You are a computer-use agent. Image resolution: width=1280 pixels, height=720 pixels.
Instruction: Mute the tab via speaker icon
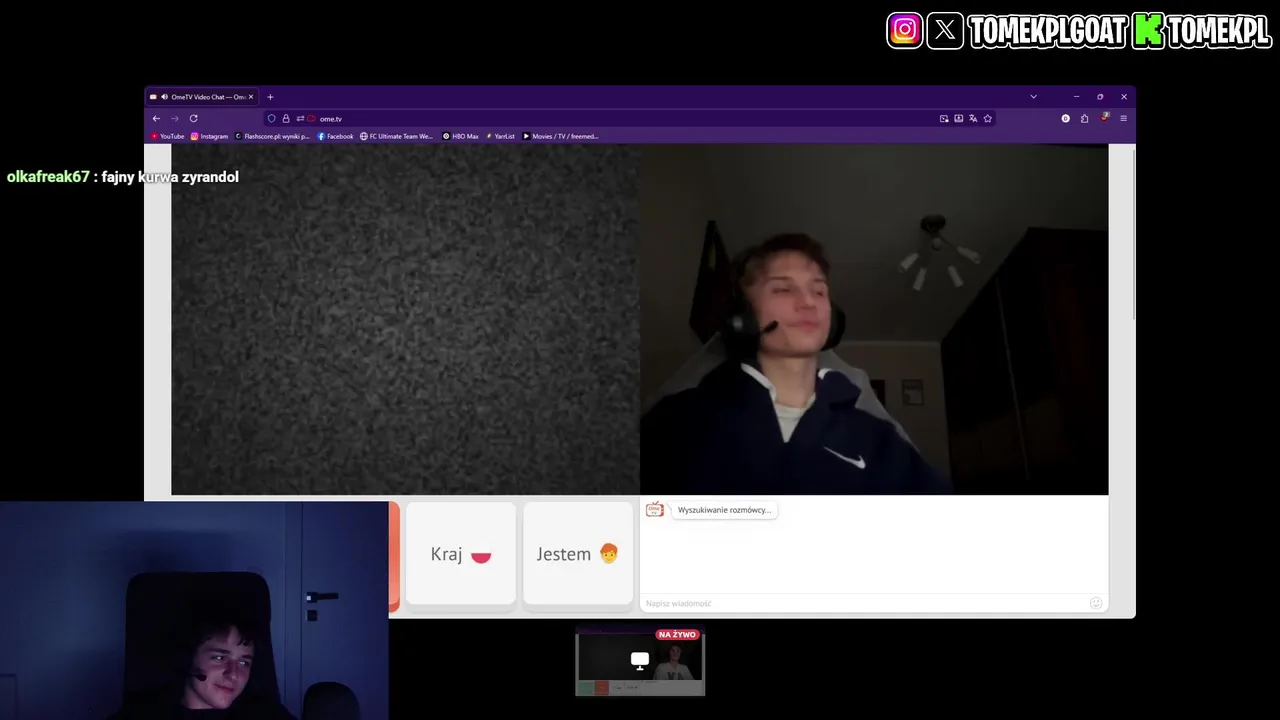tap(164, 97)
